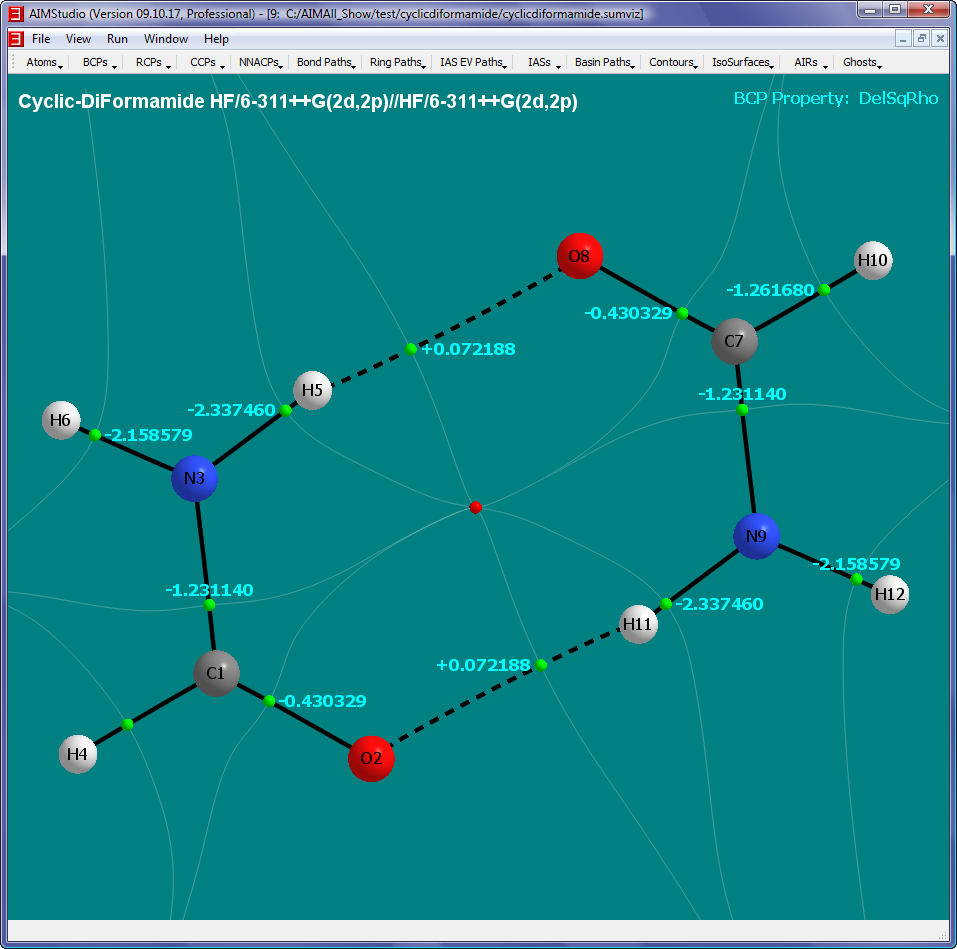This screenshot has width=957, height=949.
Task: Expand the BCPs toolbar dropdown
Action: click(x=99, y=62)
